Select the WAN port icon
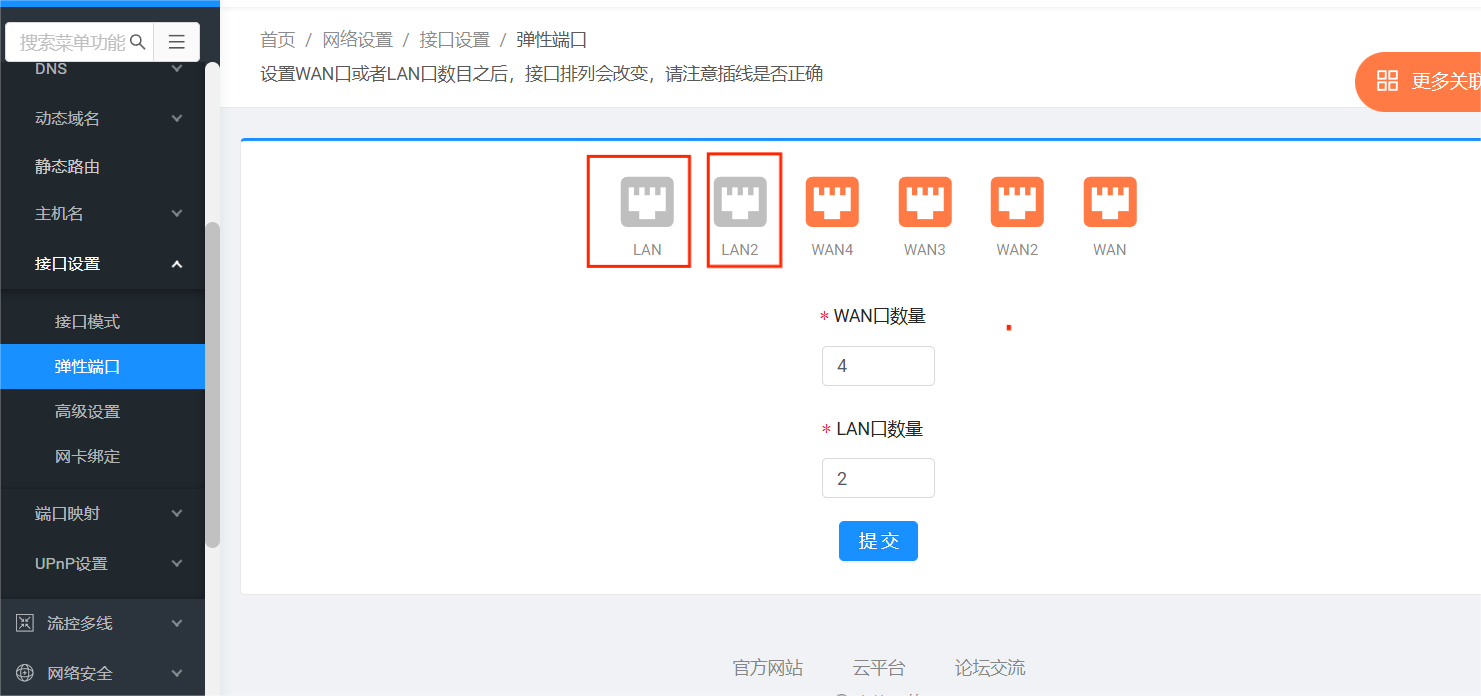 point(1109,201)
